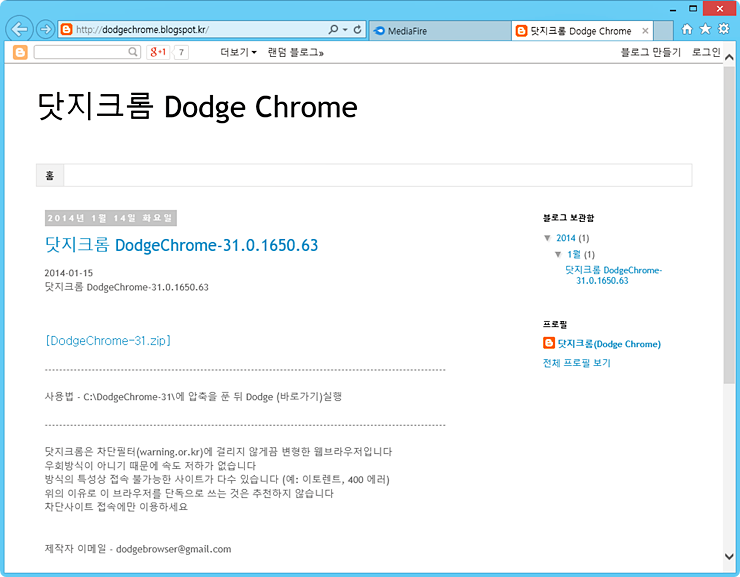Click the email text dodgebrowser@gmail.com

click(x=174, y=549)
